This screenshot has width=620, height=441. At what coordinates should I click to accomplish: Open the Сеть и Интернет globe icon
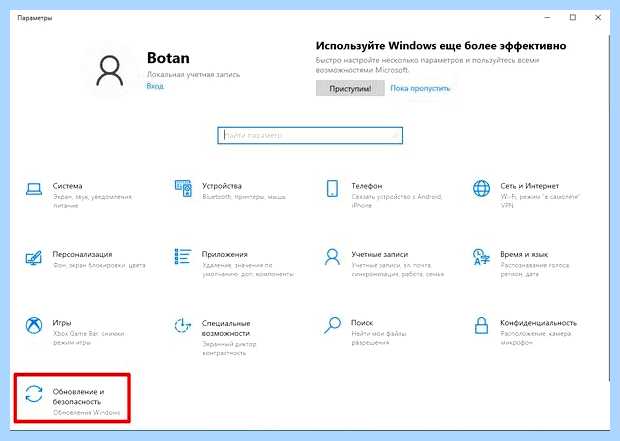(481, 188)
